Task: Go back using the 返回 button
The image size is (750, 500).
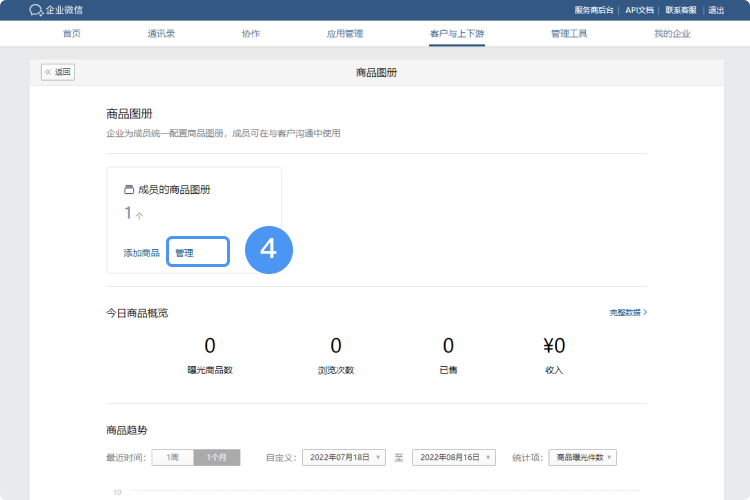Action: tap(58, 72)
